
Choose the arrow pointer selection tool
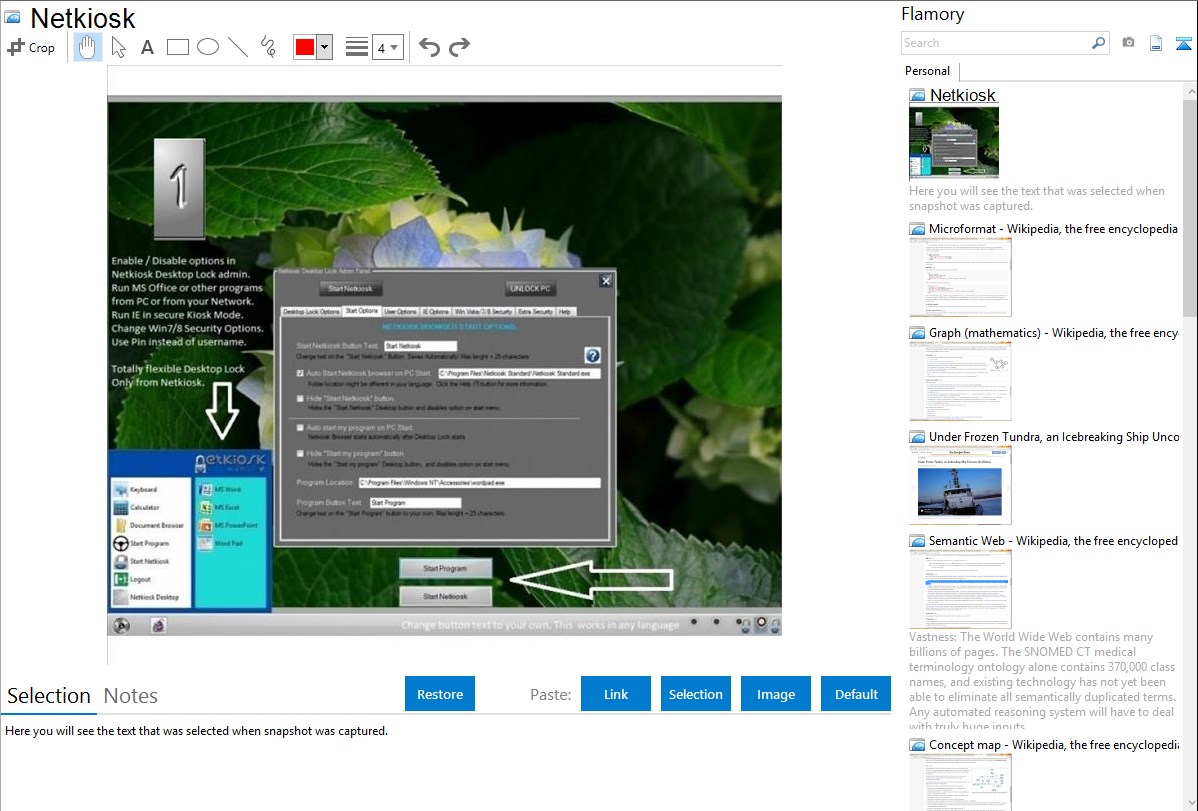118,47
